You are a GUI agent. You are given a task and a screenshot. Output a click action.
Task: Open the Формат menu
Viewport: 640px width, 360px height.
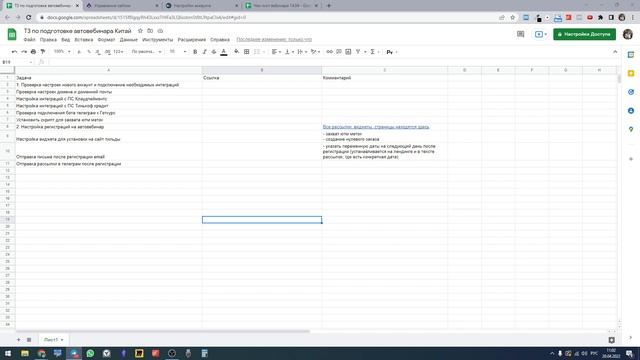pyautogui.click(x=106, y=40)
